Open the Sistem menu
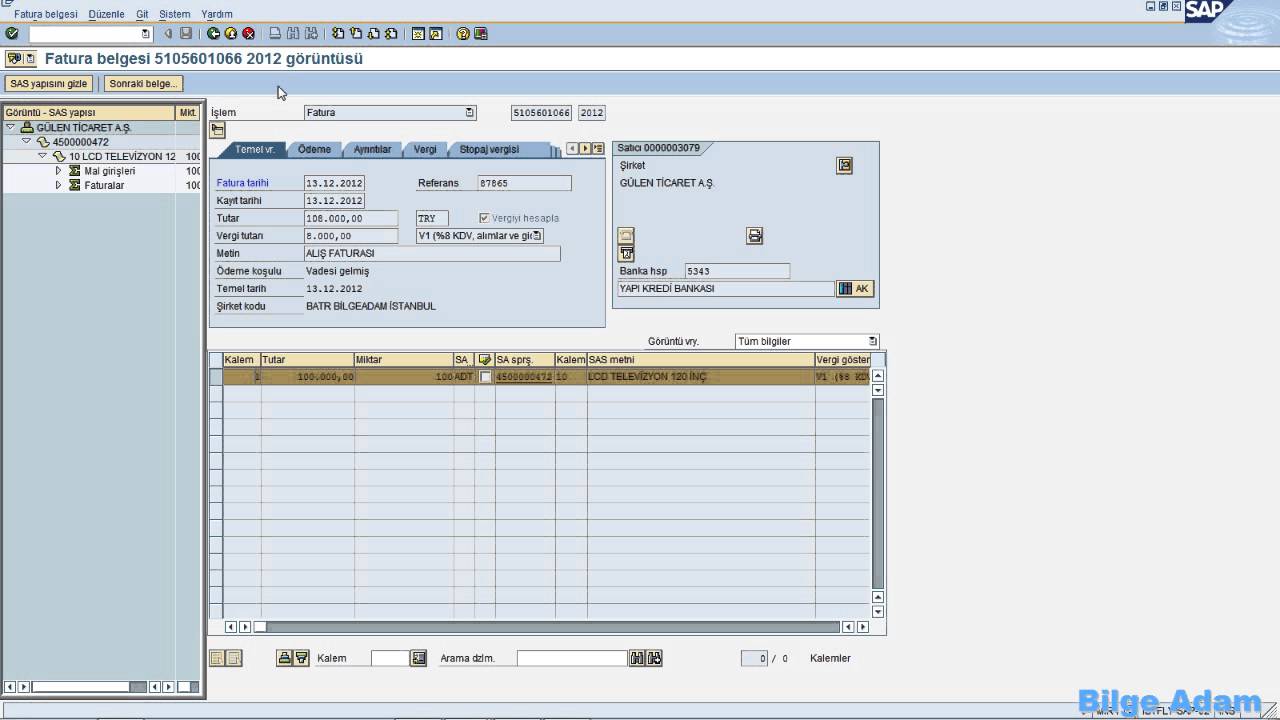 pos(175,14)
